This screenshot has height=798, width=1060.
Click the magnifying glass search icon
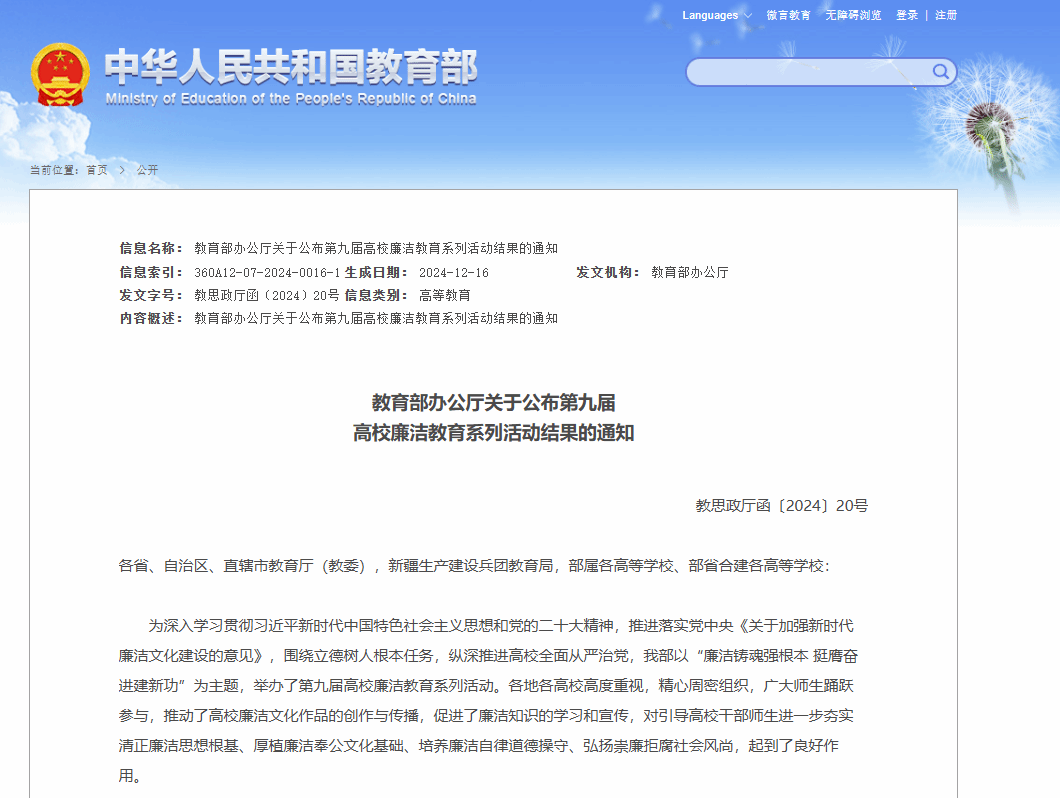(x=940, y=71)
